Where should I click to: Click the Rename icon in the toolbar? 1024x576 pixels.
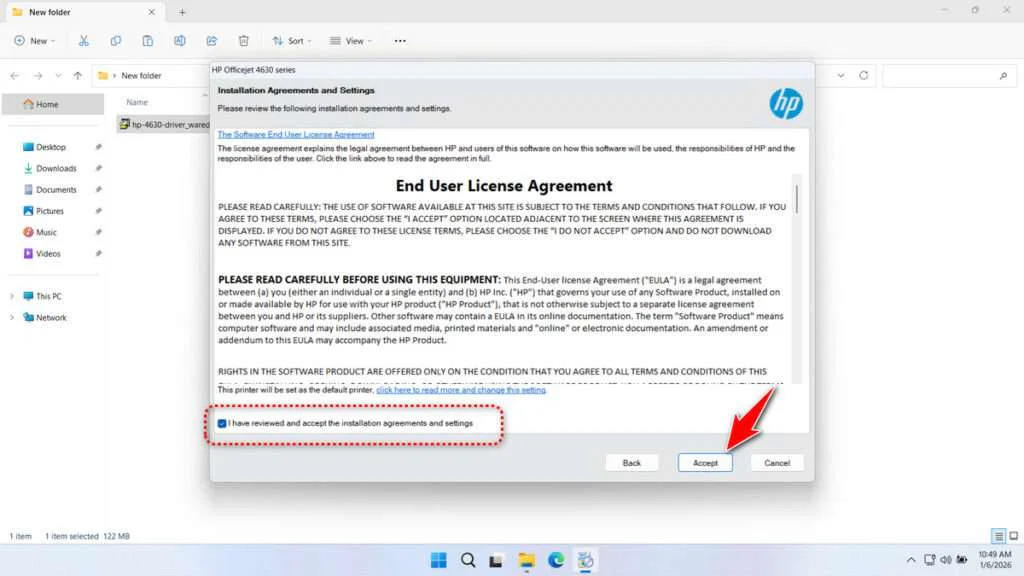tap(180, 40)
